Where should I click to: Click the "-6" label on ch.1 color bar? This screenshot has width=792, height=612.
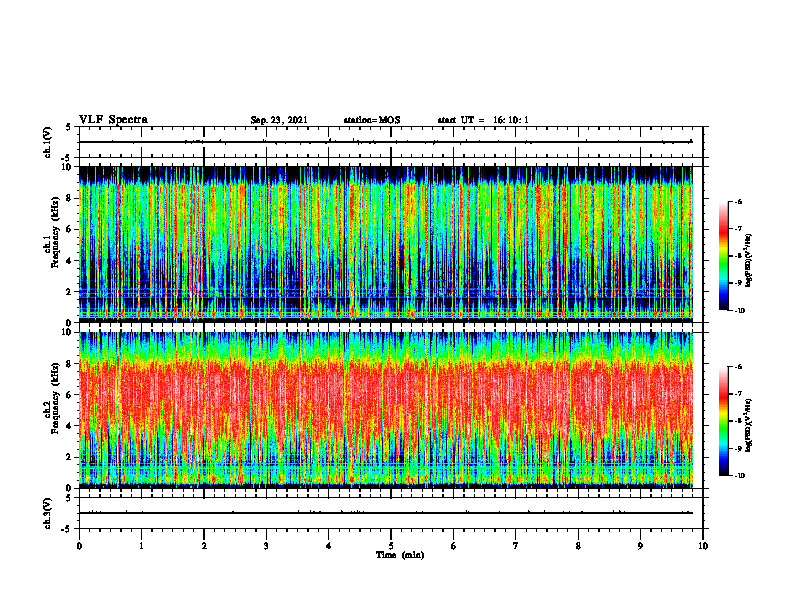point(738,201)
